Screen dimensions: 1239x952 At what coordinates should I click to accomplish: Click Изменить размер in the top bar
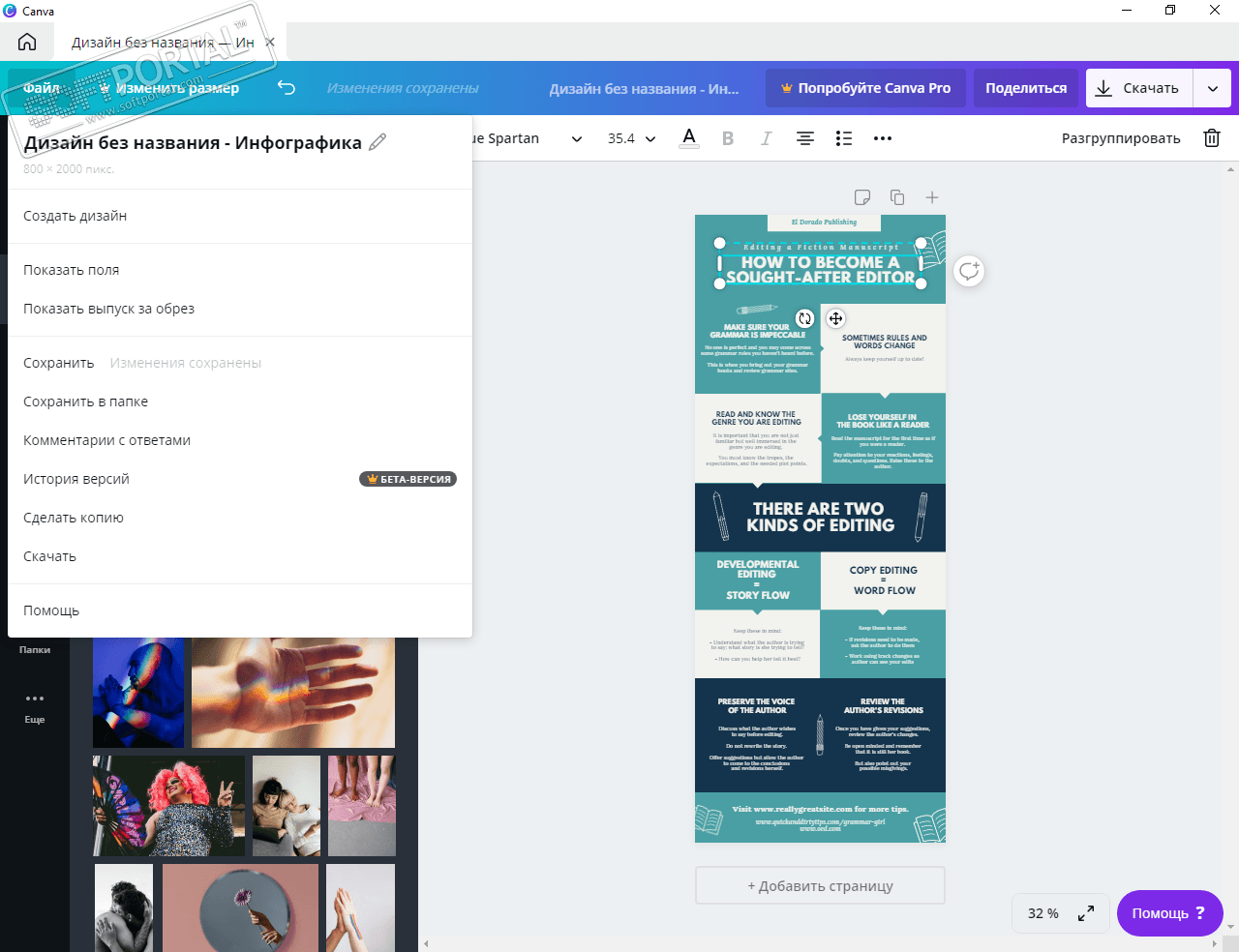point(169,88)
